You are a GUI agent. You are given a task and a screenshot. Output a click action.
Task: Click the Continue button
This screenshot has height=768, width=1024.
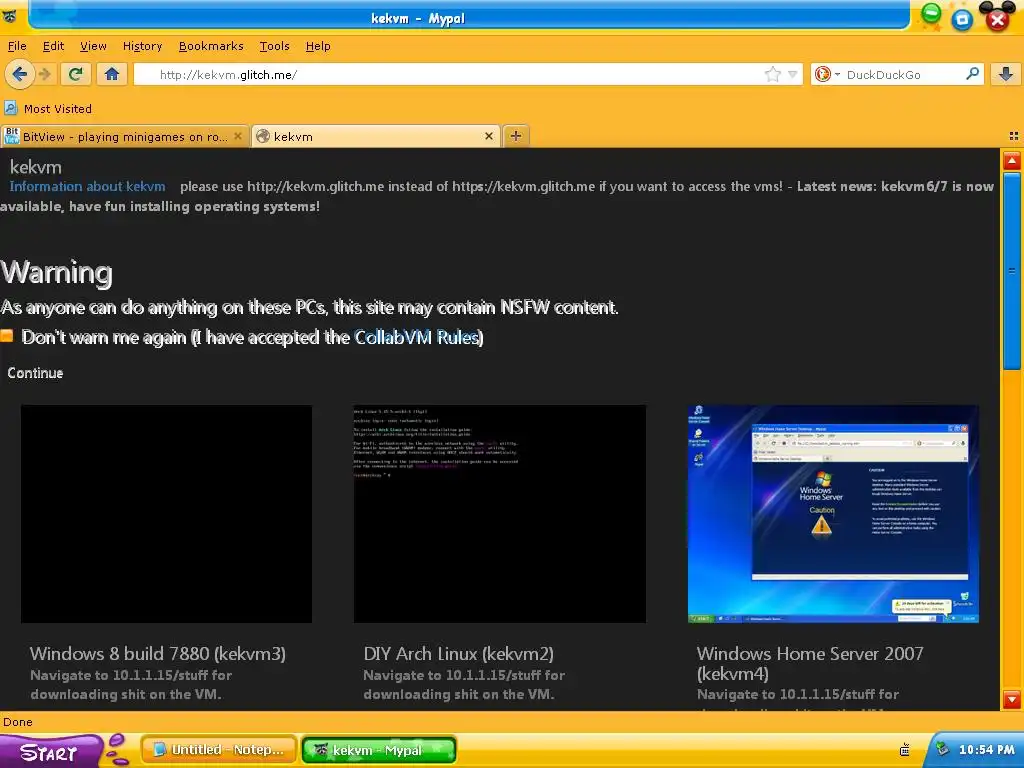click(35, 373)
